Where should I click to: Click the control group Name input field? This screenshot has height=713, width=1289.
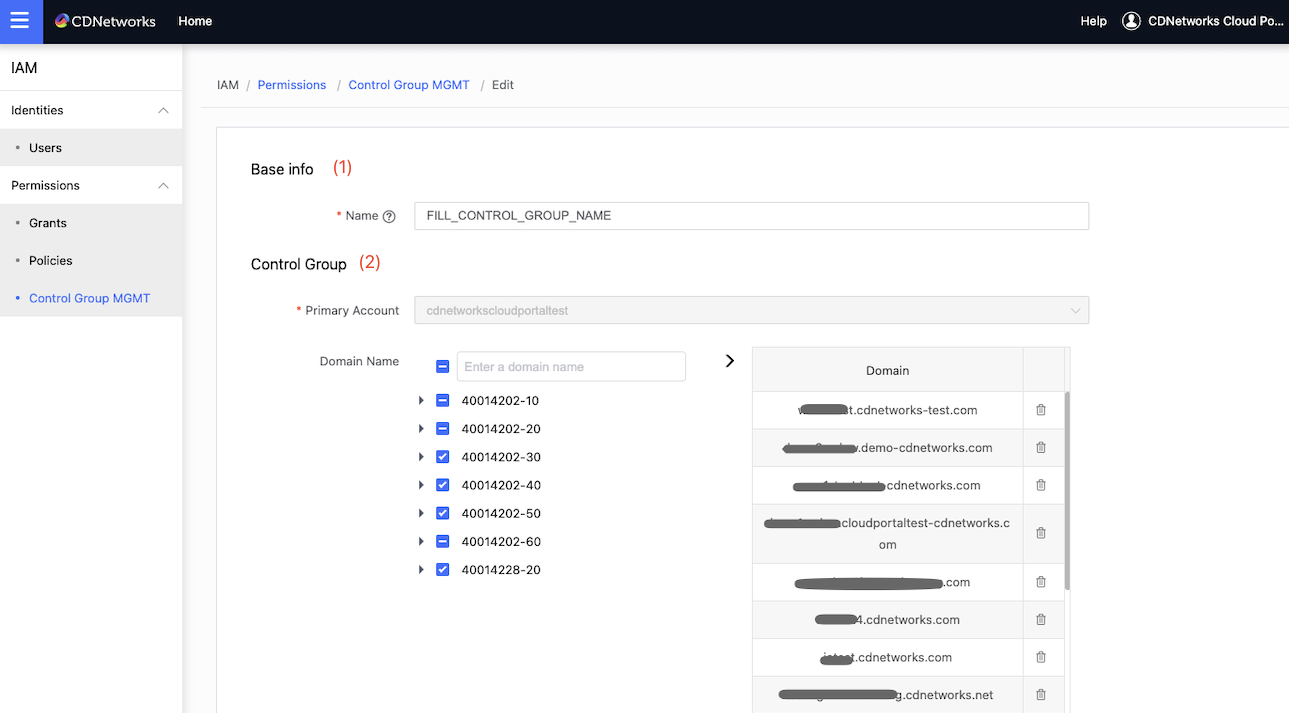point(751,216)
